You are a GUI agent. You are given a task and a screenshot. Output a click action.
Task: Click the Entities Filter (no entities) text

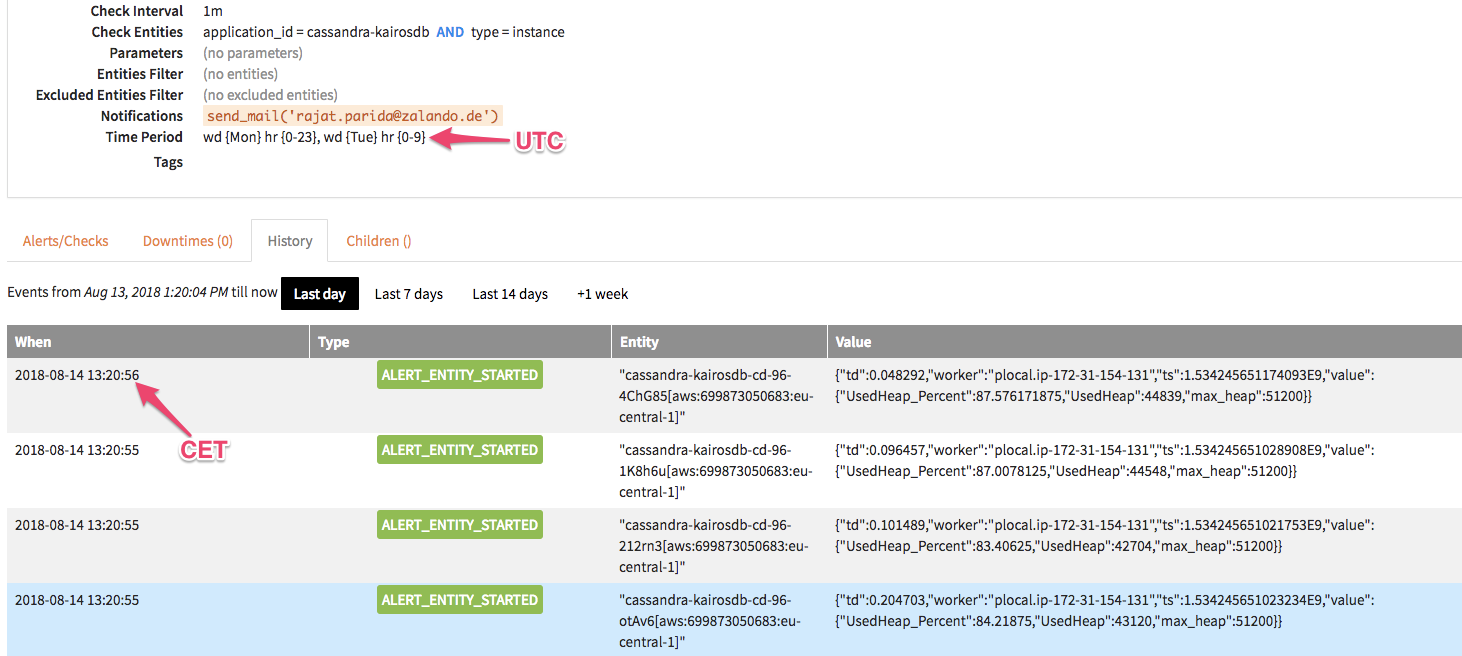tap(240, 74)
